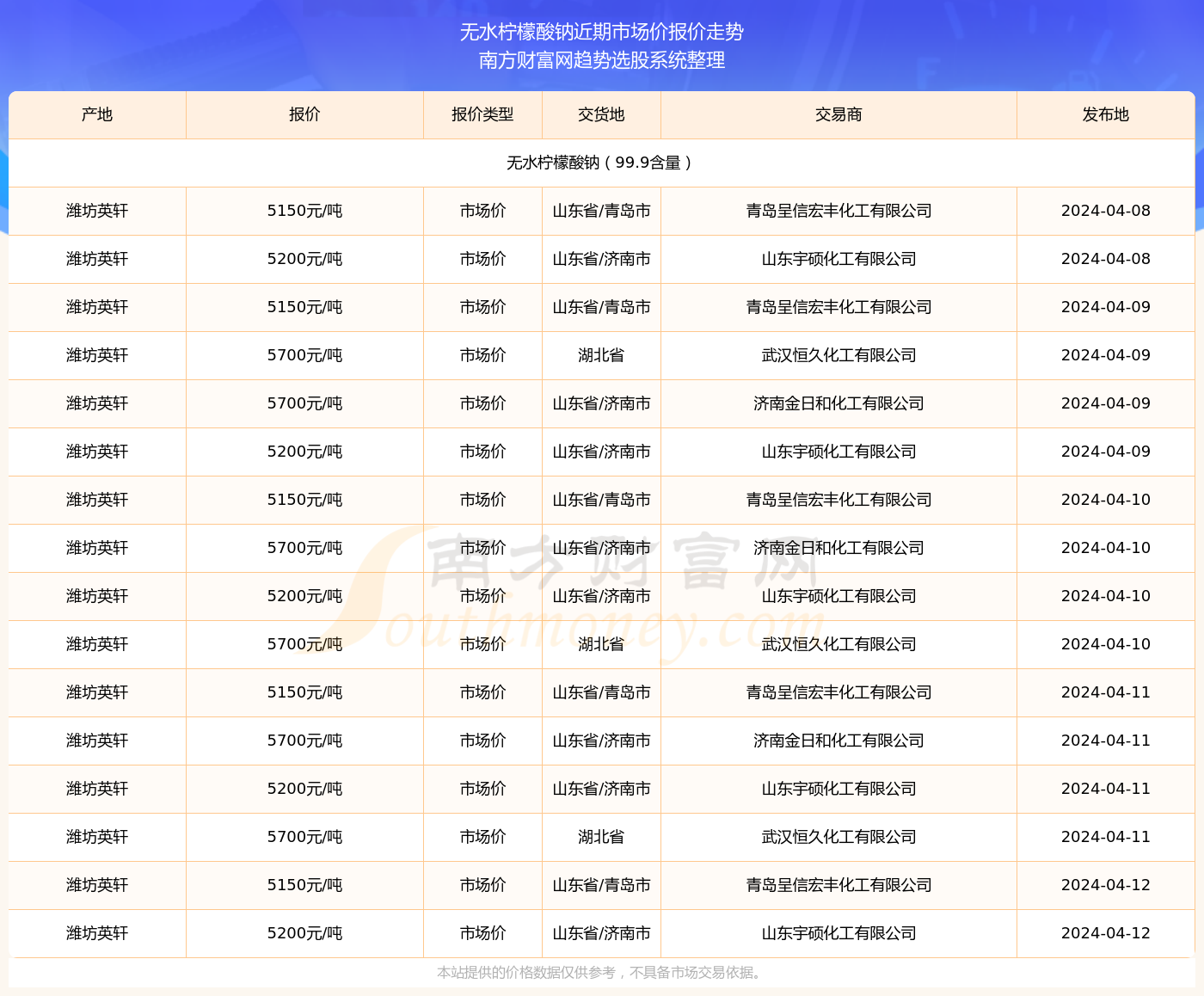Click the 交货地 column header
This screenshot has width=1204, height=996.
[601, 114]
